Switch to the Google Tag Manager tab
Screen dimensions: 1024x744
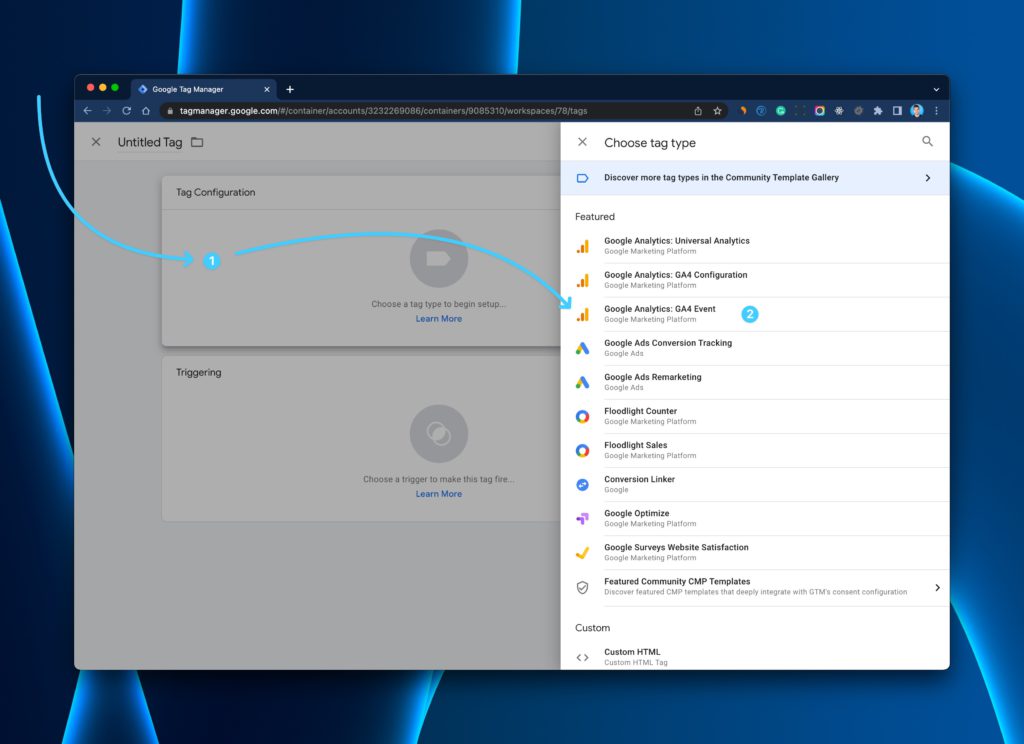coord(203,89)
